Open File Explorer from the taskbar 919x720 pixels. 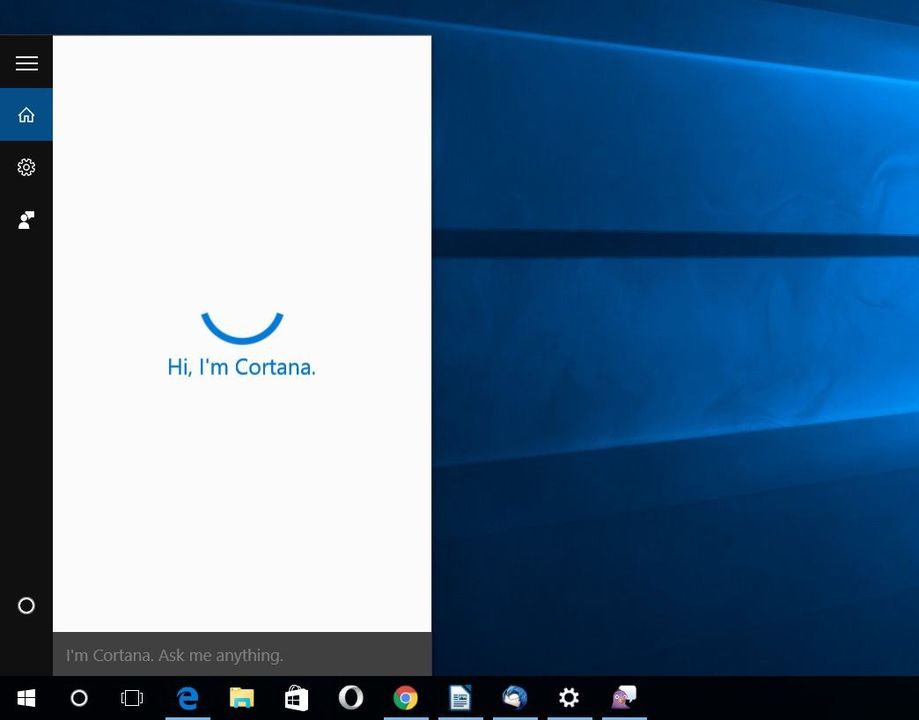coord(241,697)
